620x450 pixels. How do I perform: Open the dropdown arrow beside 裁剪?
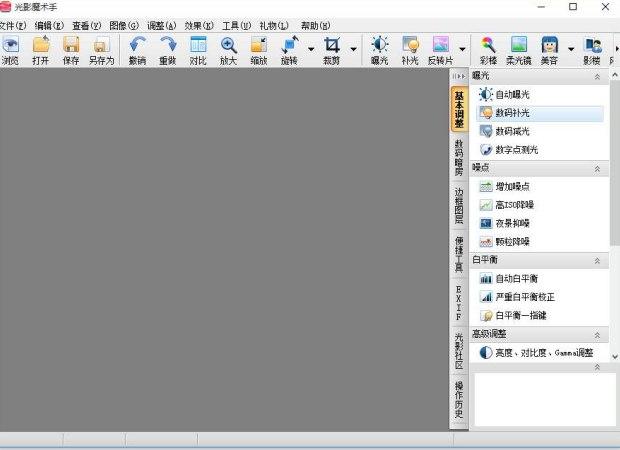353,49
